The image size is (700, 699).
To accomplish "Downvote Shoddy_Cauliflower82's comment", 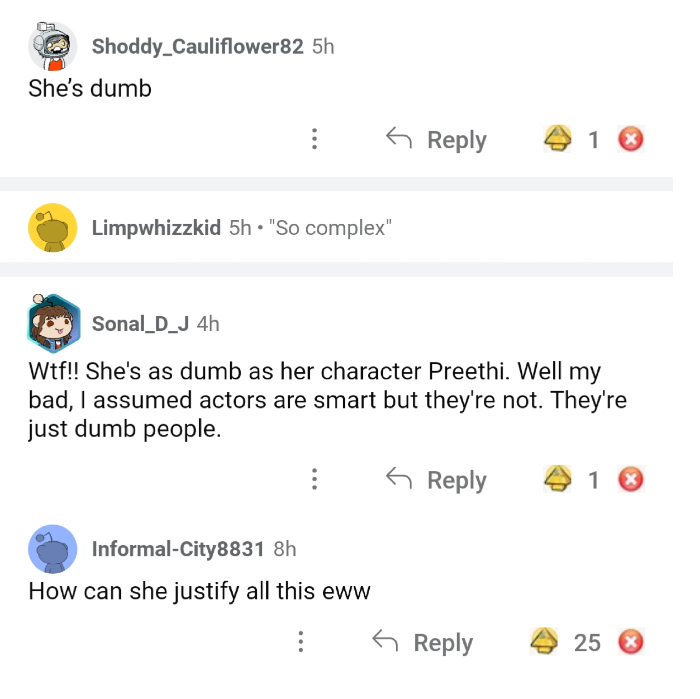I will coord(630,139).
